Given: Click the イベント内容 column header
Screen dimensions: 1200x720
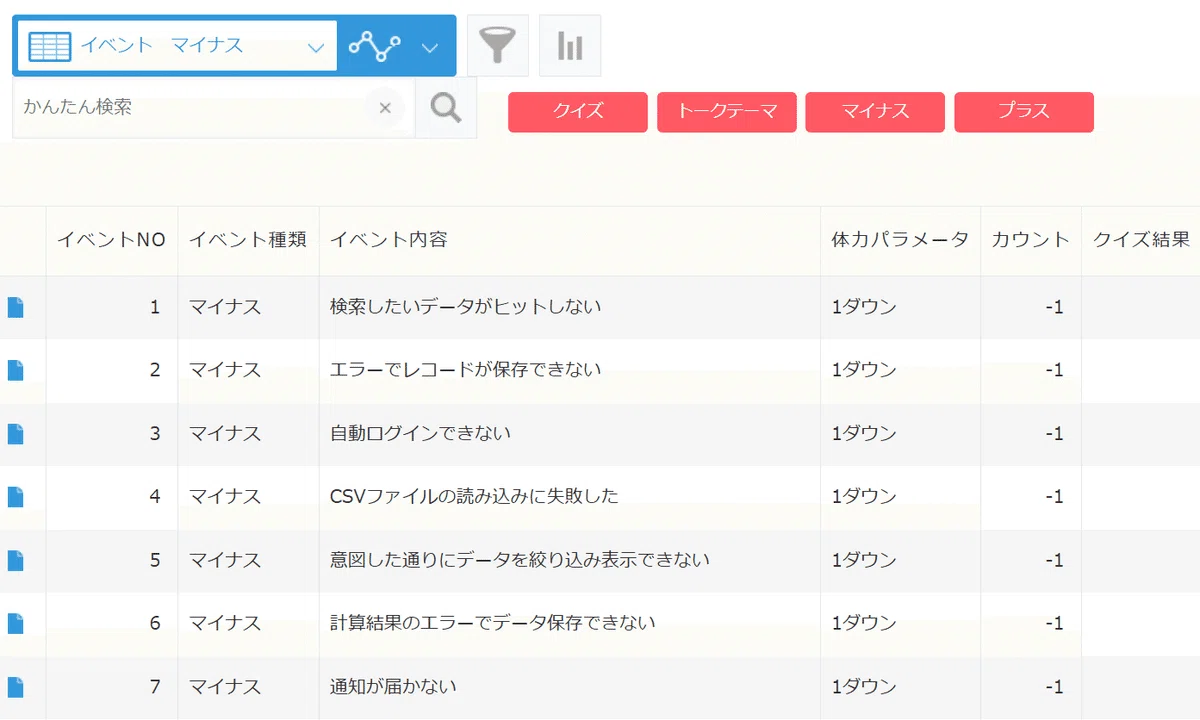Looking at the screenshot, I should click(x=570, y=240).
